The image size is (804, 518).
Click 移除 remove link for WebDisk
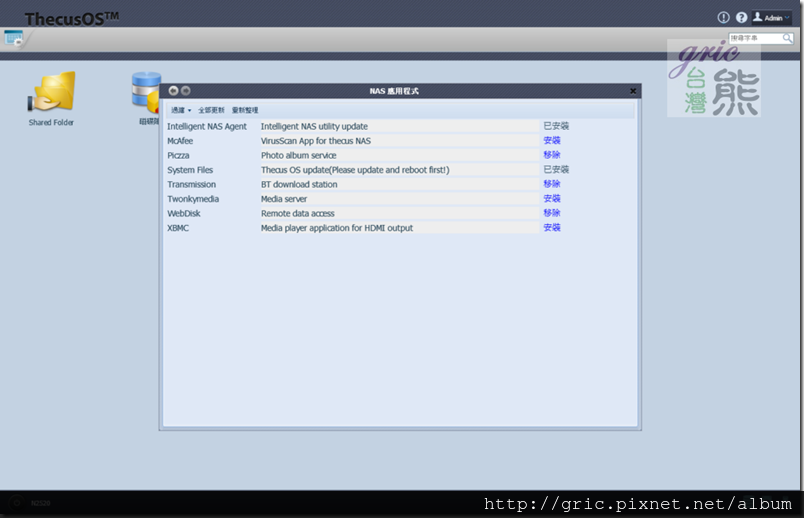552,213
